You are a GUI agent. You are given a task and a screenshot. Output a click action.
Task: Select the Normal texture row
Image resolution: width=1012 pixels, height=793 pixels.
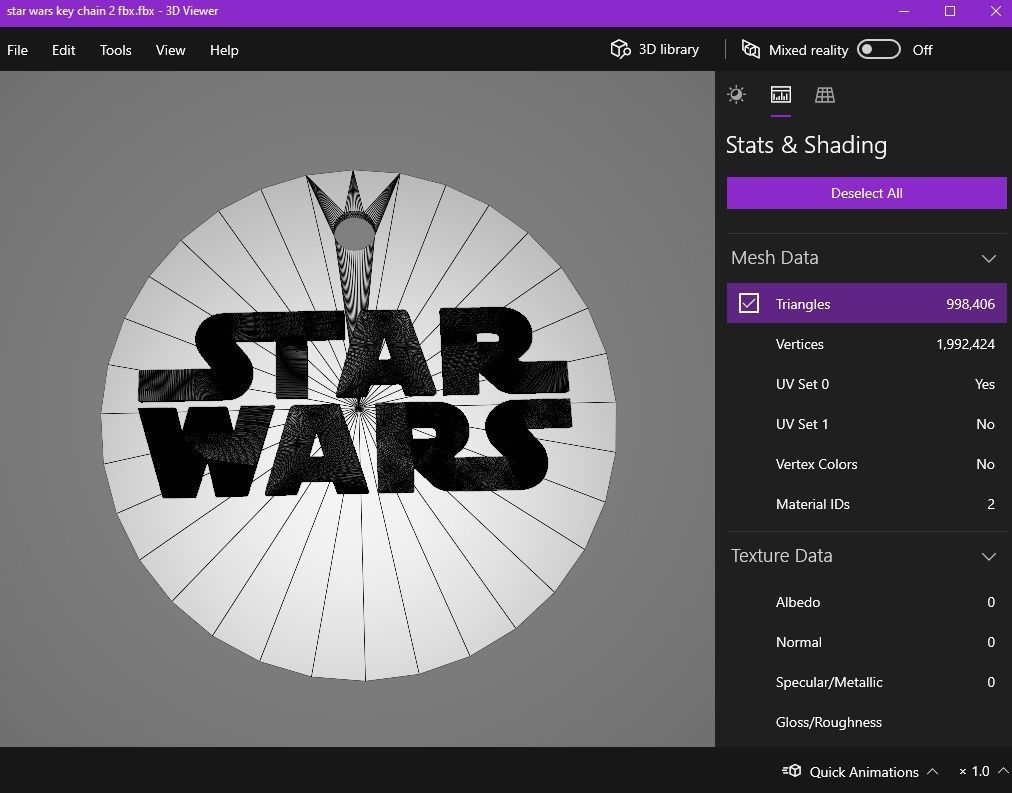pyautogui.click(x=866, y=642)
